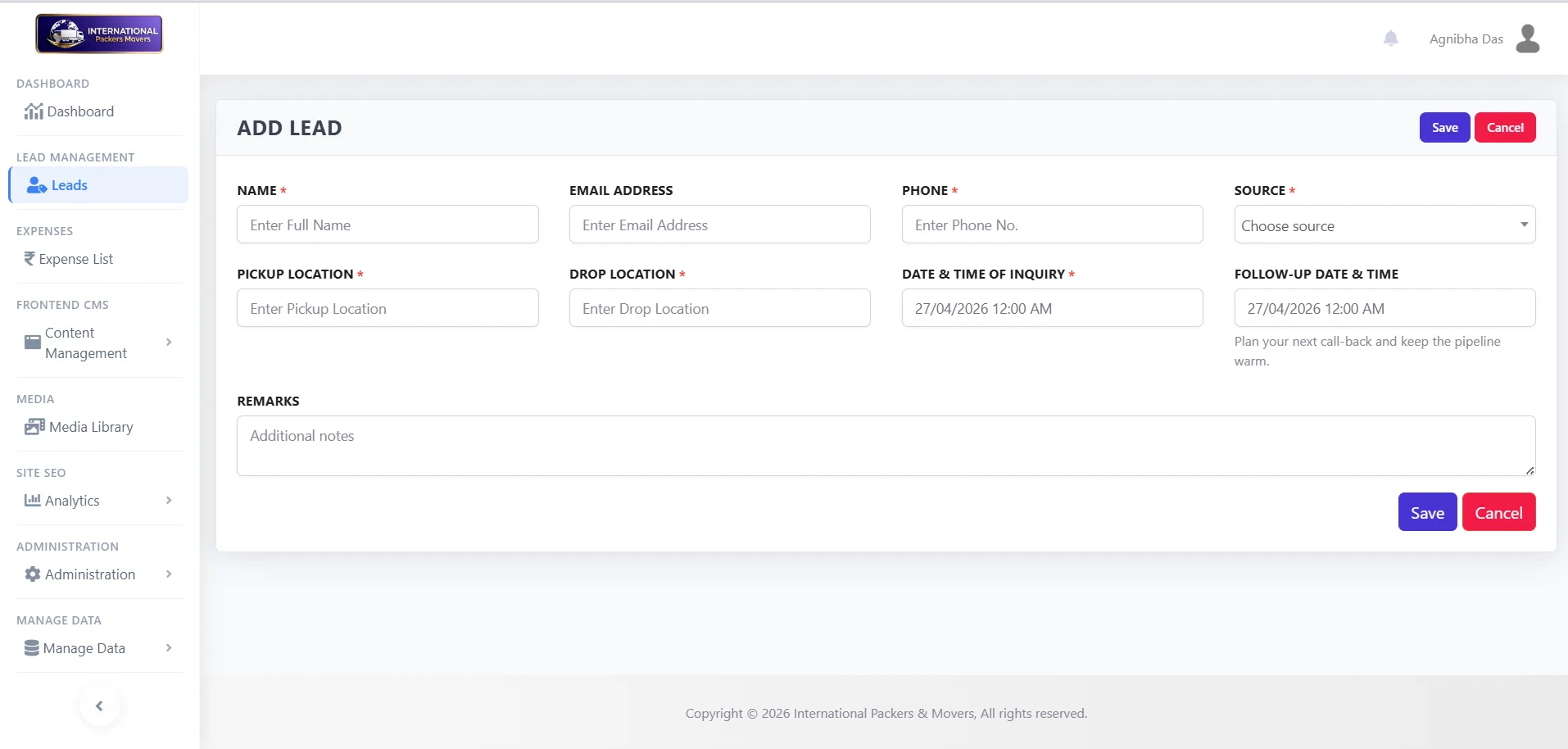Click the Date & Time of Inquiry field

[x=1052, y=308]
